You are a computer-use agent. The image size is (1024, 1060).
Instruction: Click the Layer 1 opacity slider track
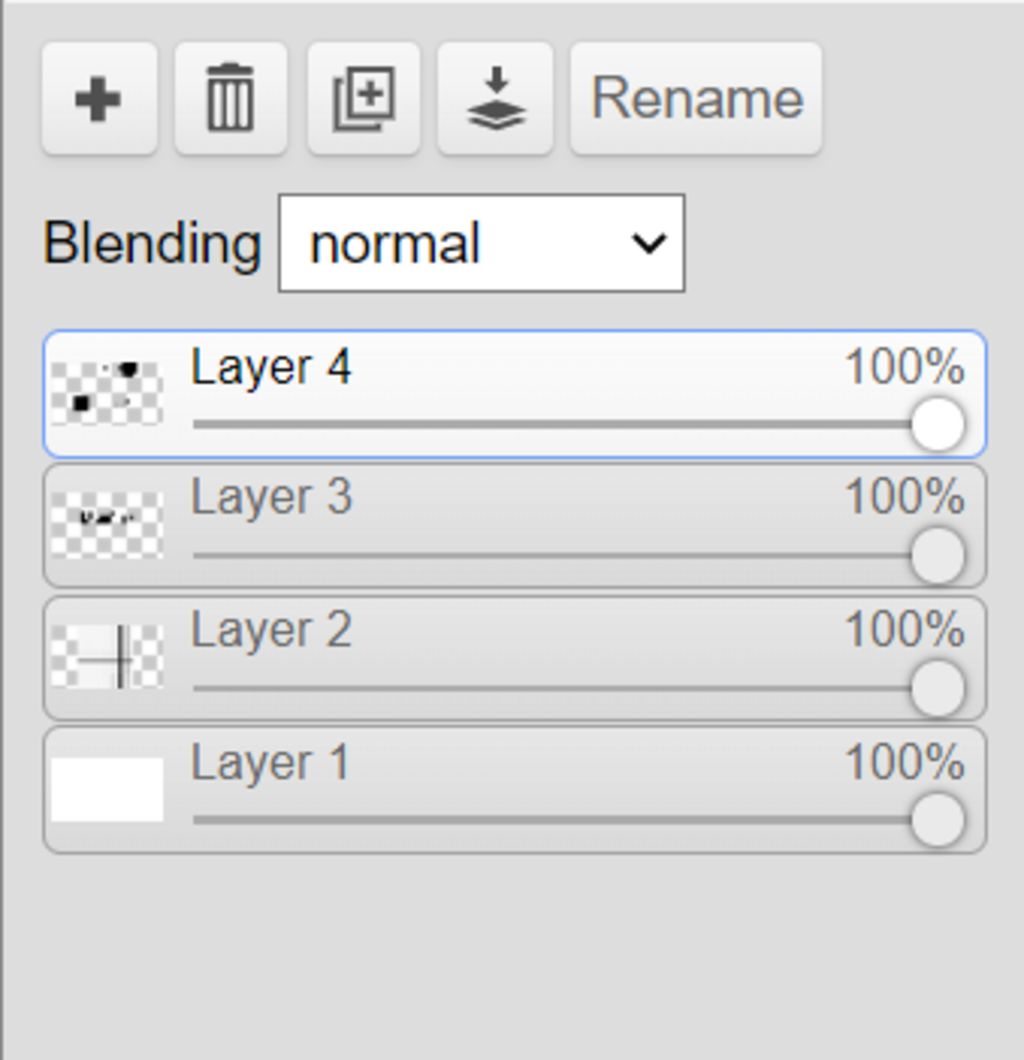[550, 820]
